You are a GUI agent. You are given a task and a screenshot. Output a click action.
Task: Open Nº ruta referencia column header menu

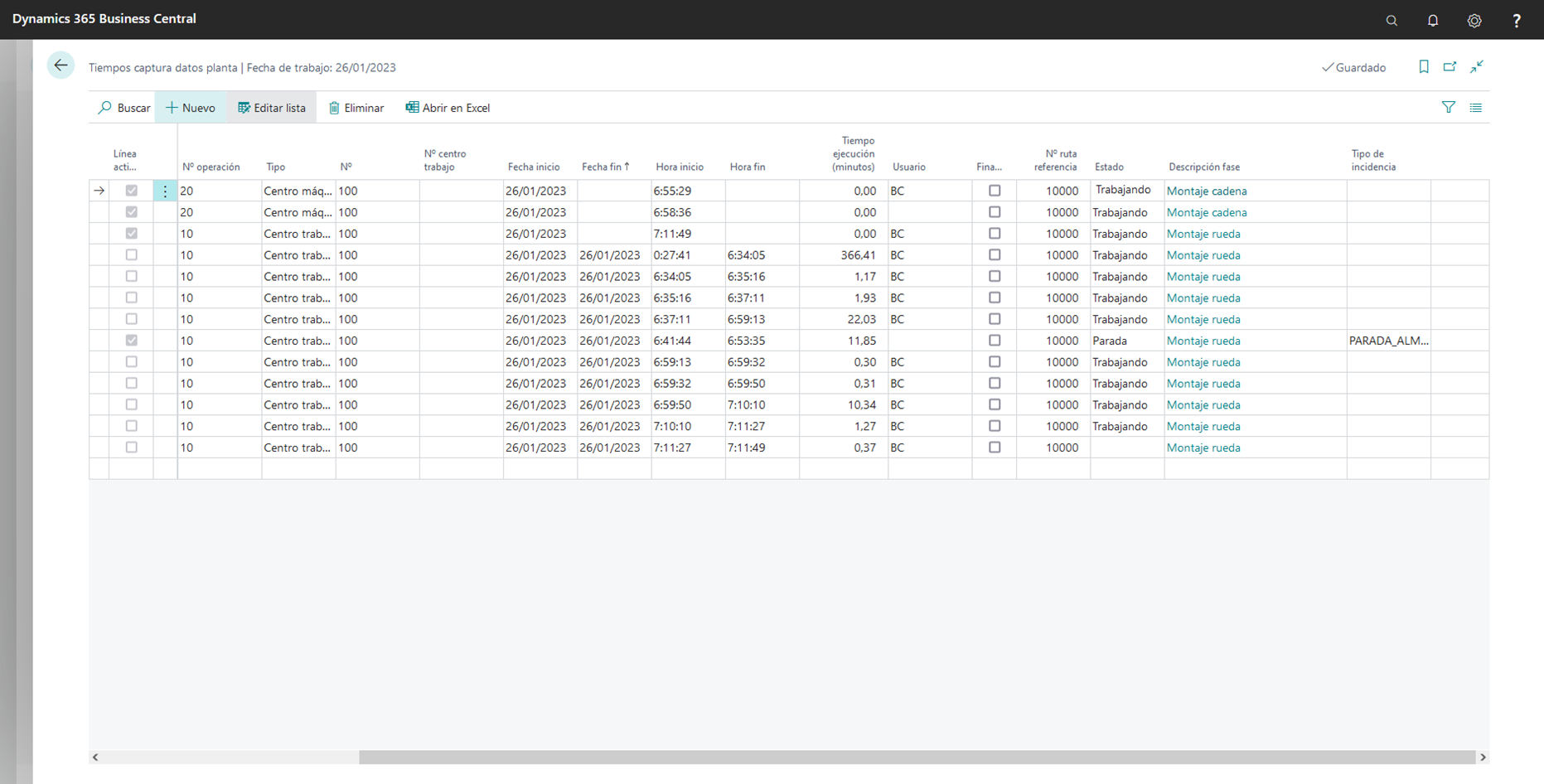pos(1055,160)
